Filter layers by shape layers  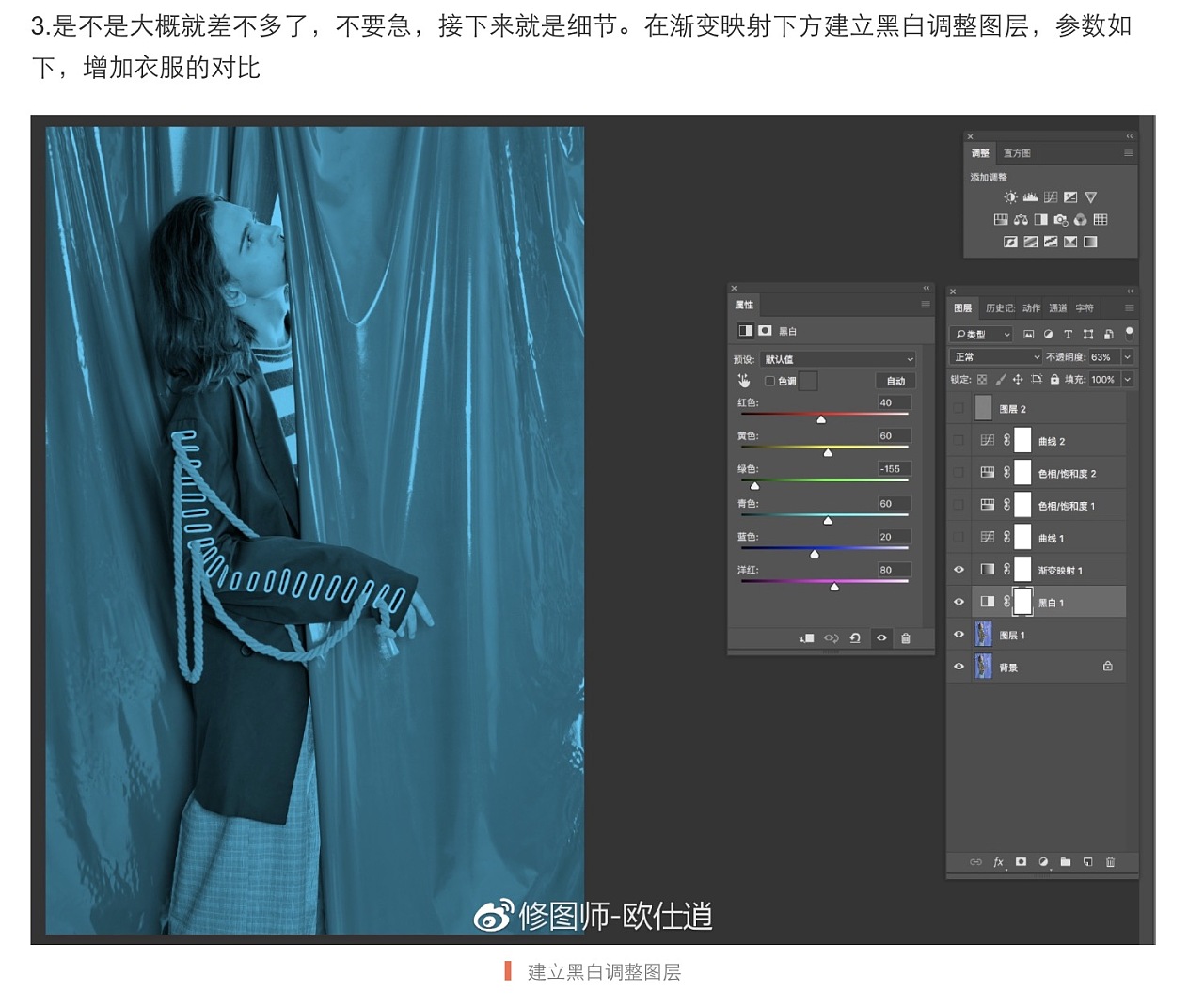pyautogui.click(x=1088, y=335)
